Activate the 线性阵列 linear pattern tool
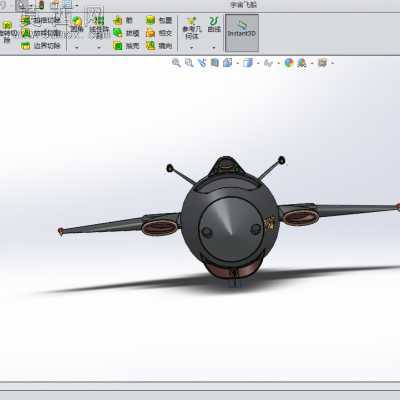Image resolution: width=400 pixels, height=400 pixels. (99, 28)
